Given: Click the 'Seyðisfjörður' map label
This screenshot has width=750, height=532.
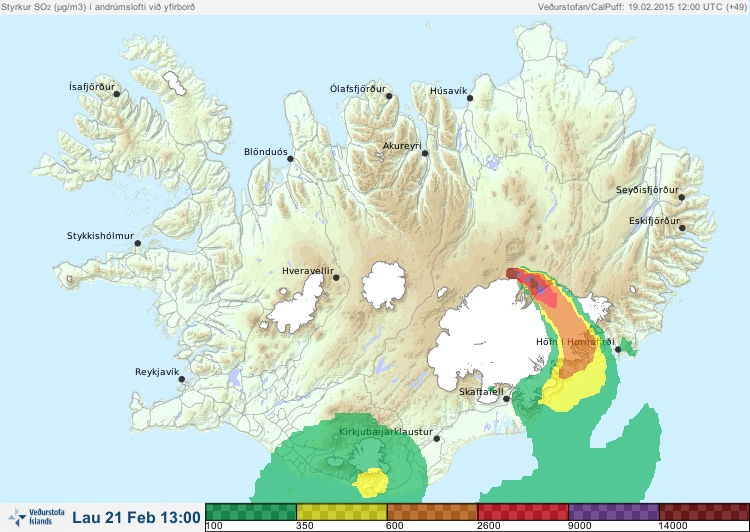Looking at the screenshot, I should pos(647,190).
